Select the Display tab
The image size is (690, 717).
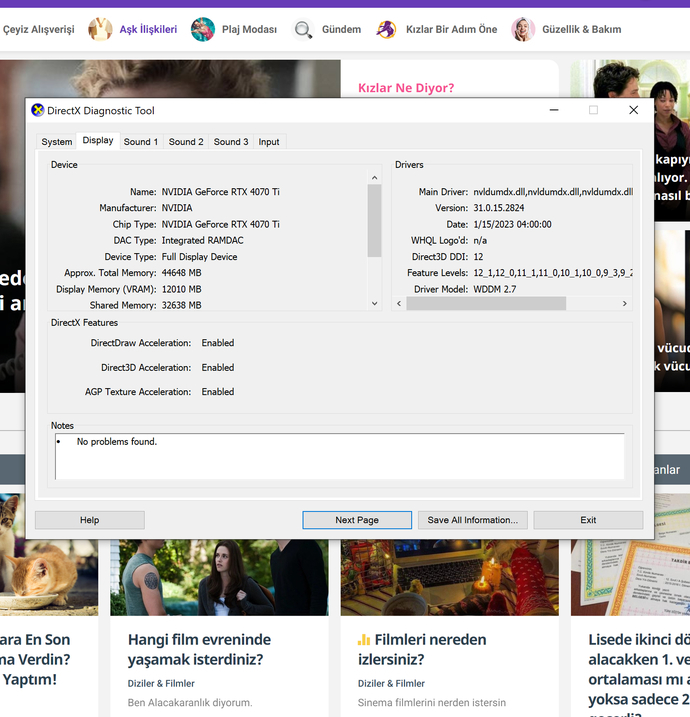(x=98, y=140)
